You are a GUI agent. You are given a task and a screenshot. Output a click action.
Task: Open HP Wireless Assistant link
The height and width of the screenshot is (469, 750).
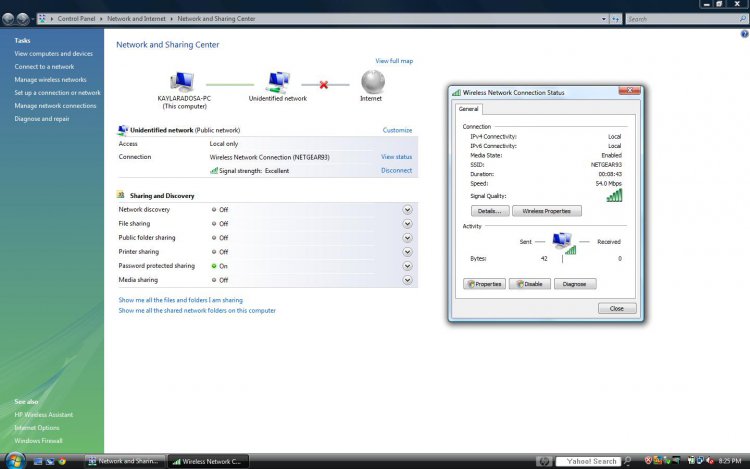point(44,414)
